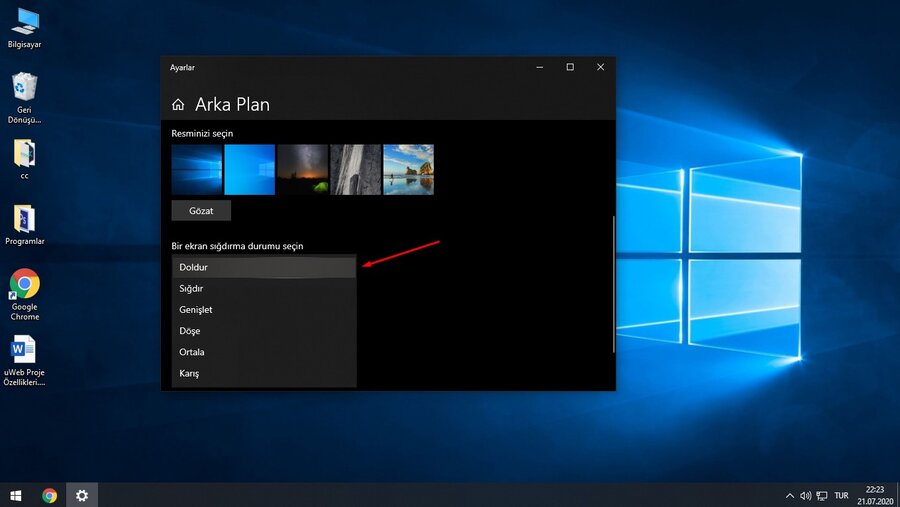Click the Settings gear on taskbar

[x=82, y=495]
